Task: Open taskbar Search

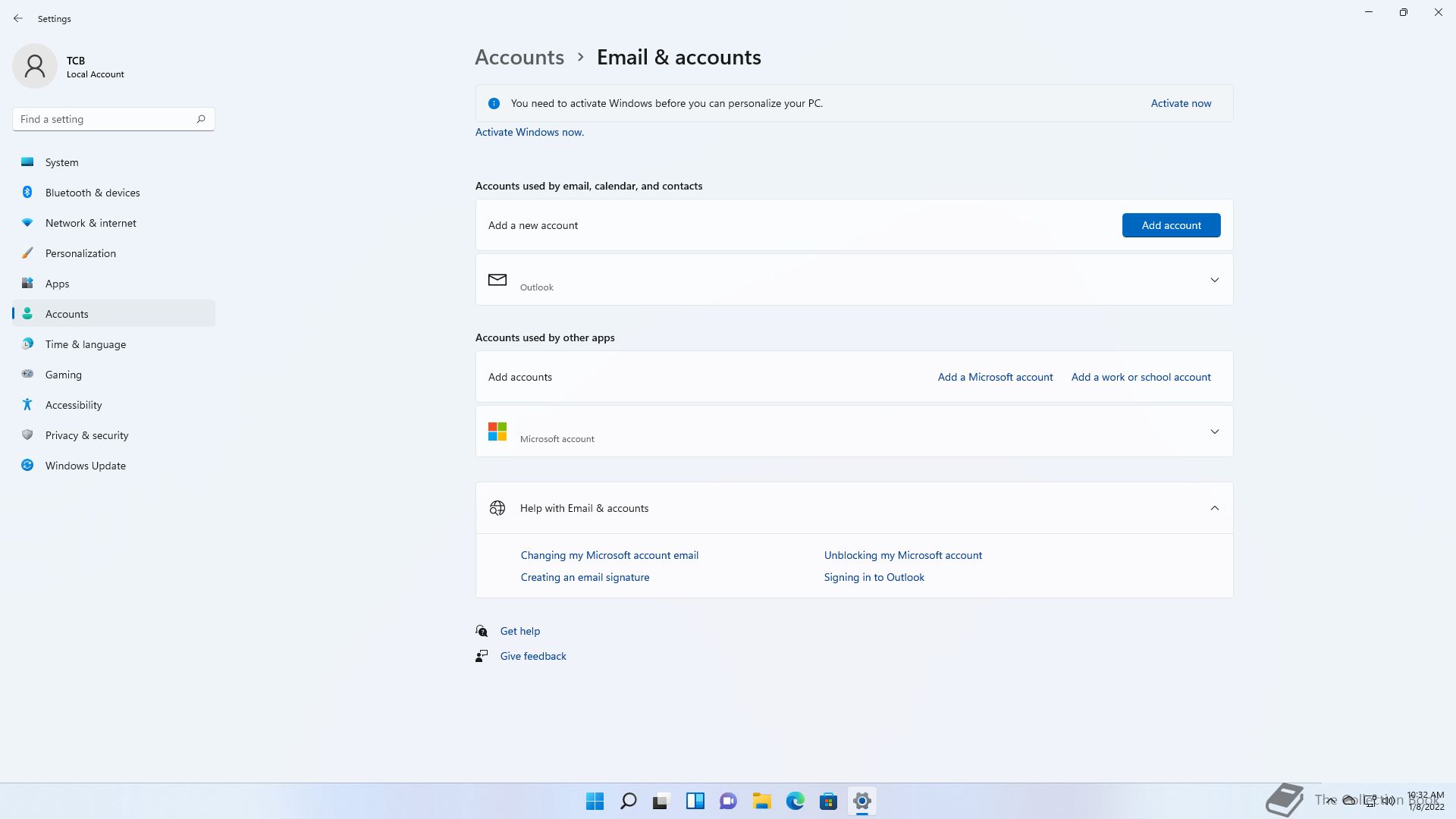Action: pos(628,801)
